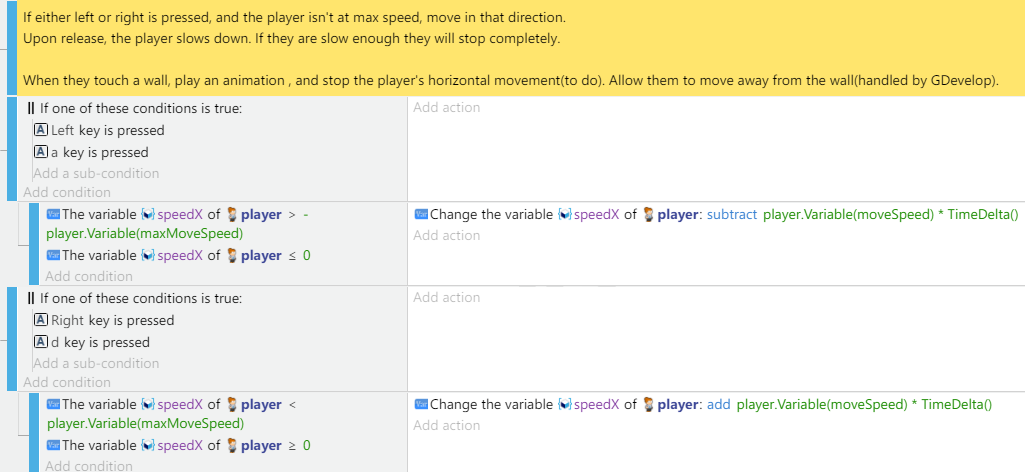Click the variable icon on the add moveSpeed action

[422, 405]
